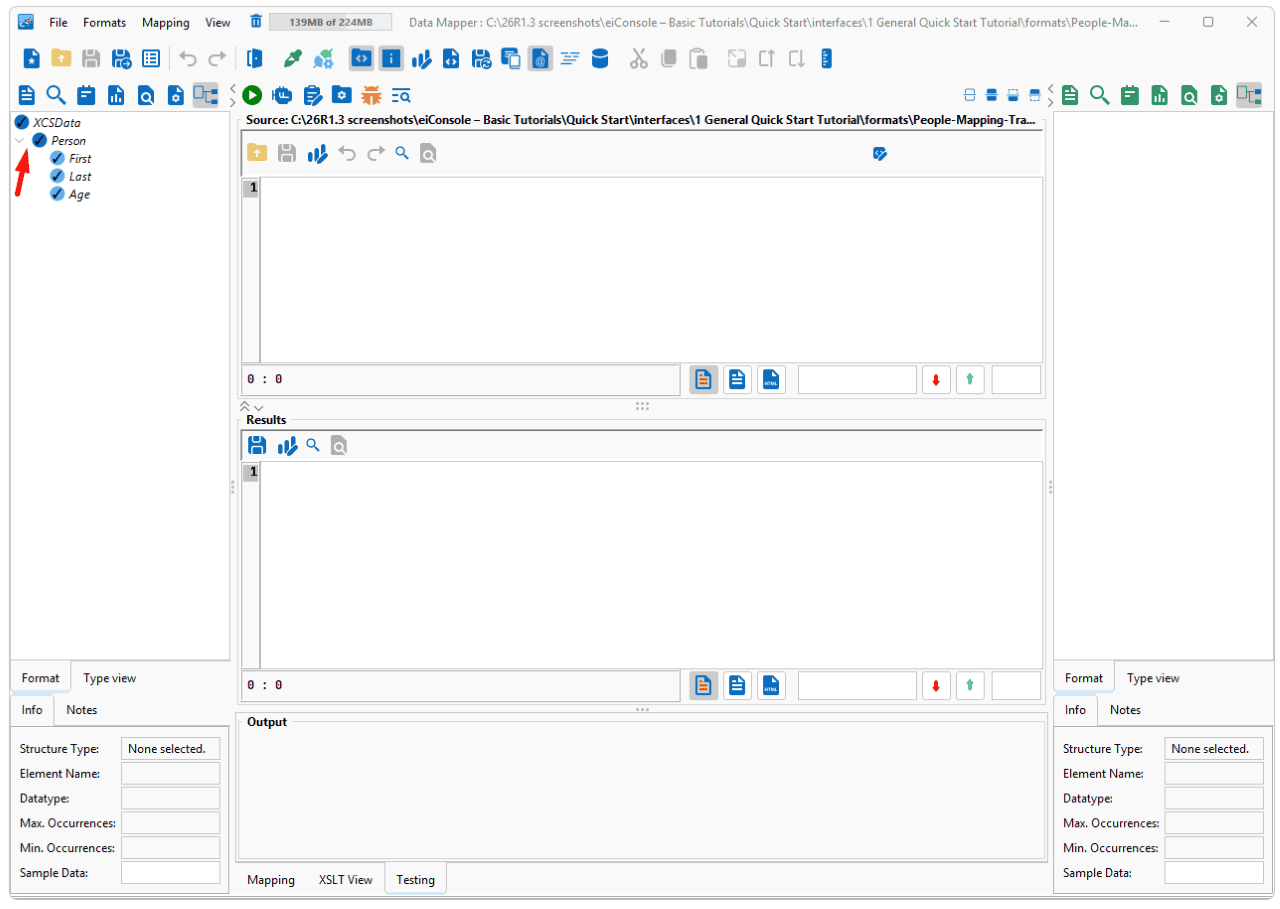
Task: Open the Mapping menu
Action: point(163,22)
